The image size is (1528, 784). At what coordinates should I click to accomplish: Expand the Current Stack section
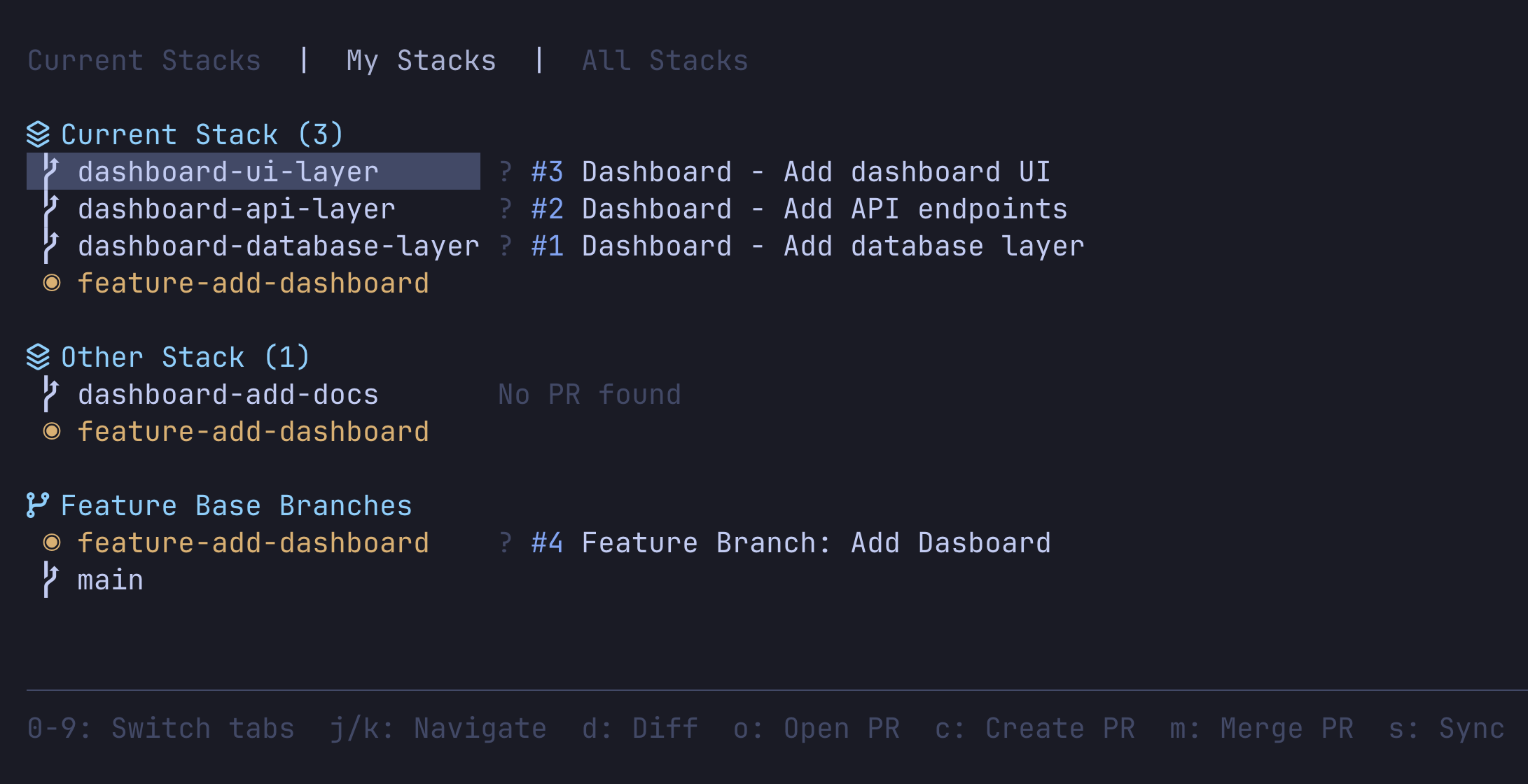(x=202, y=133)
